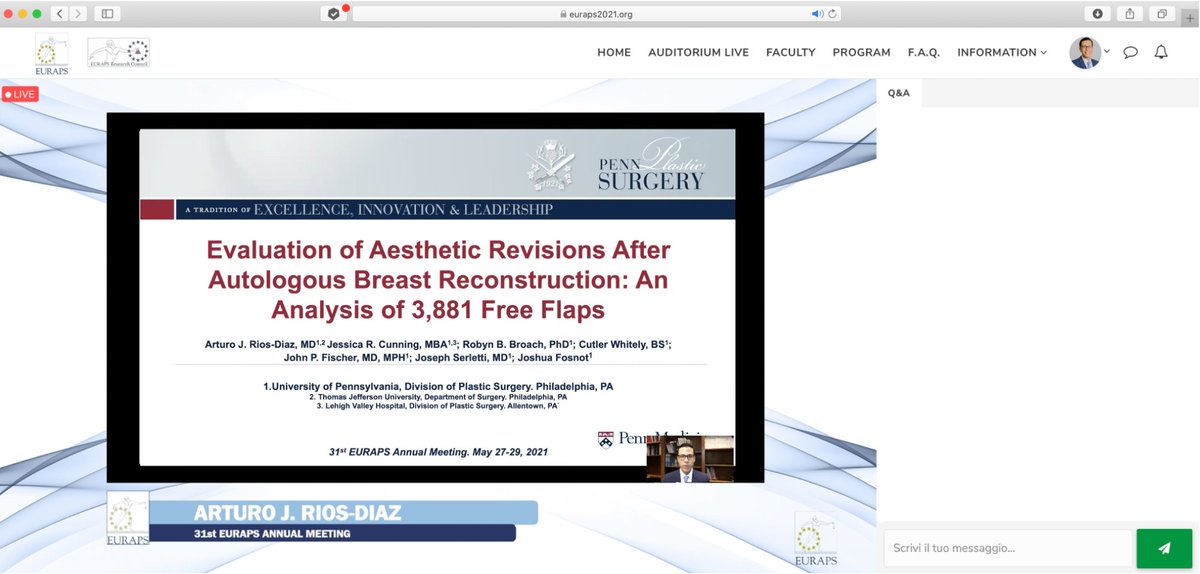The height and width of the screenshot is (574, 1200).
Task: Open the chat bubble icon
Action: pos(1131,53)
